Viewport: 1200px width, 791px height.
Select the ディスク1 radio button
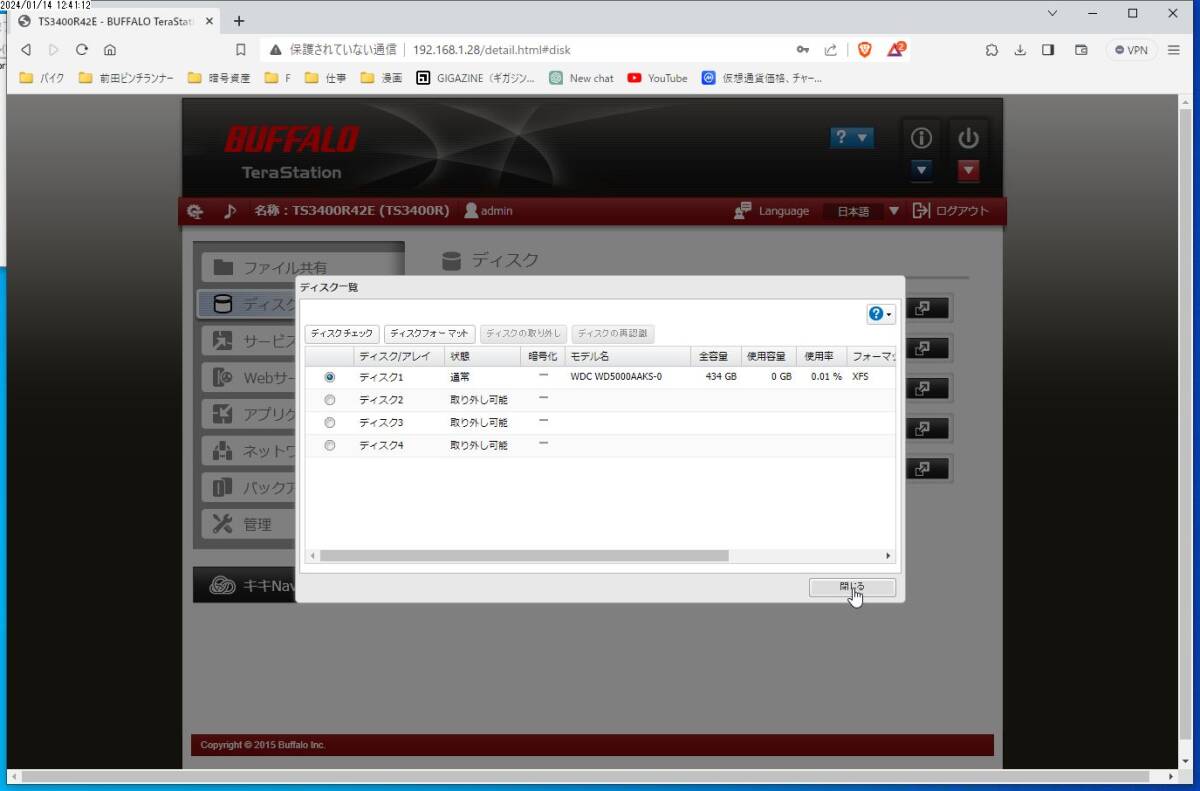click(330, 377)
